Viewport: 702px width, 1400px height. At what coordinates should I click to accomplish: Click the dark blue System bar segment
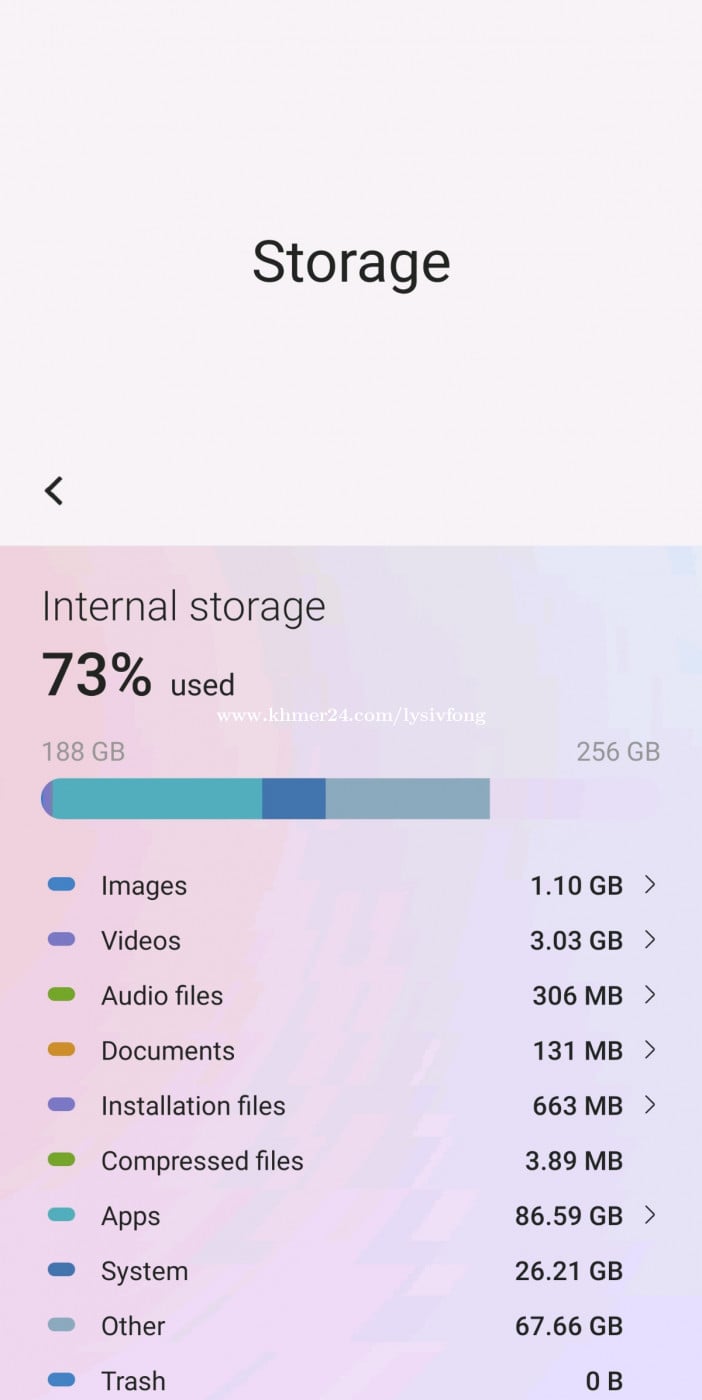tap(294, 799)
